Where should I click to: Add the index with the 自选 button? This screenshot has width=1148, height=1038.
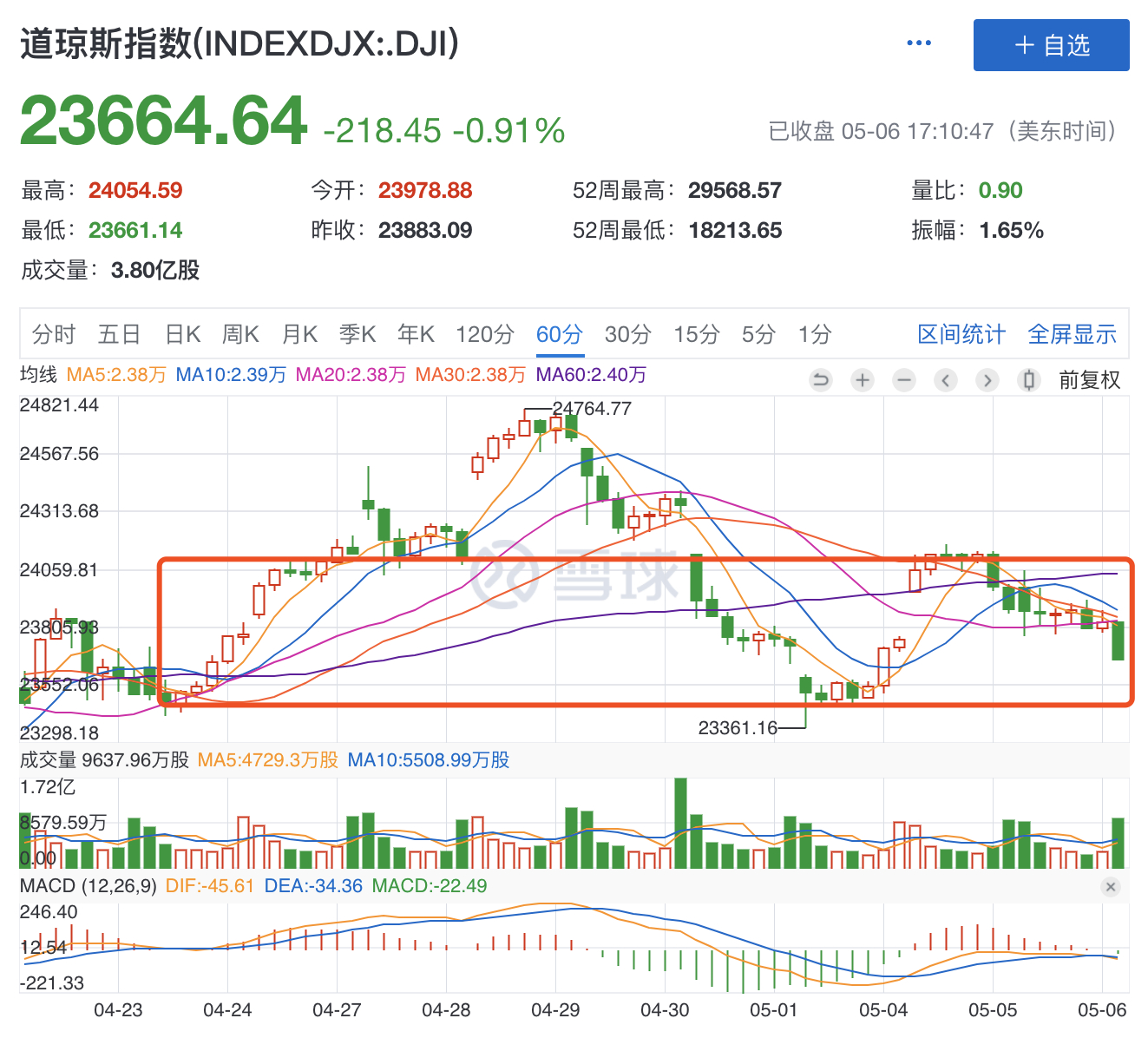(x=1051, y=45)
